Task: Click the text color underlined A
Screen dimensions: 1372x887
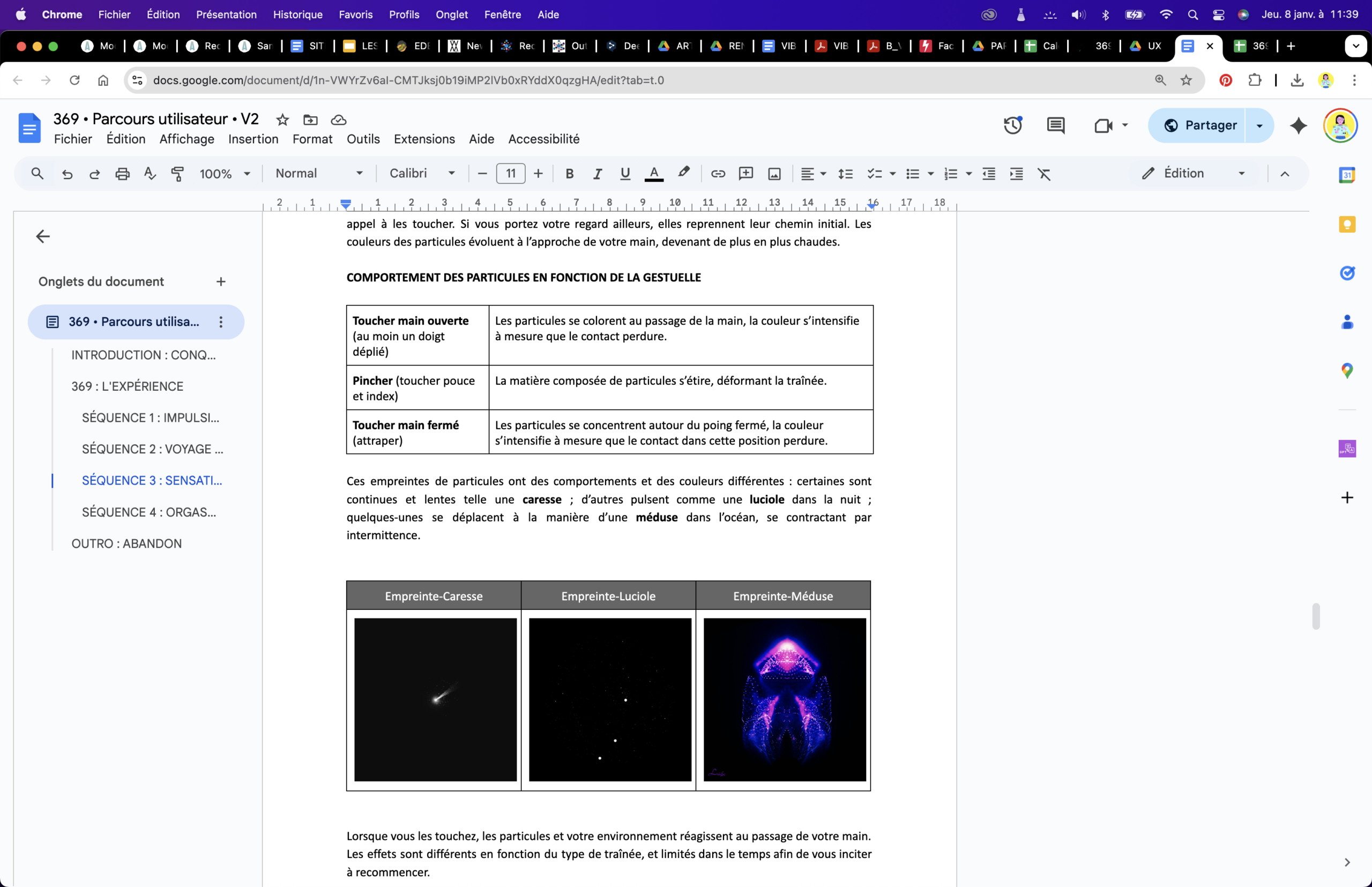Action: (x=654, y=173)
